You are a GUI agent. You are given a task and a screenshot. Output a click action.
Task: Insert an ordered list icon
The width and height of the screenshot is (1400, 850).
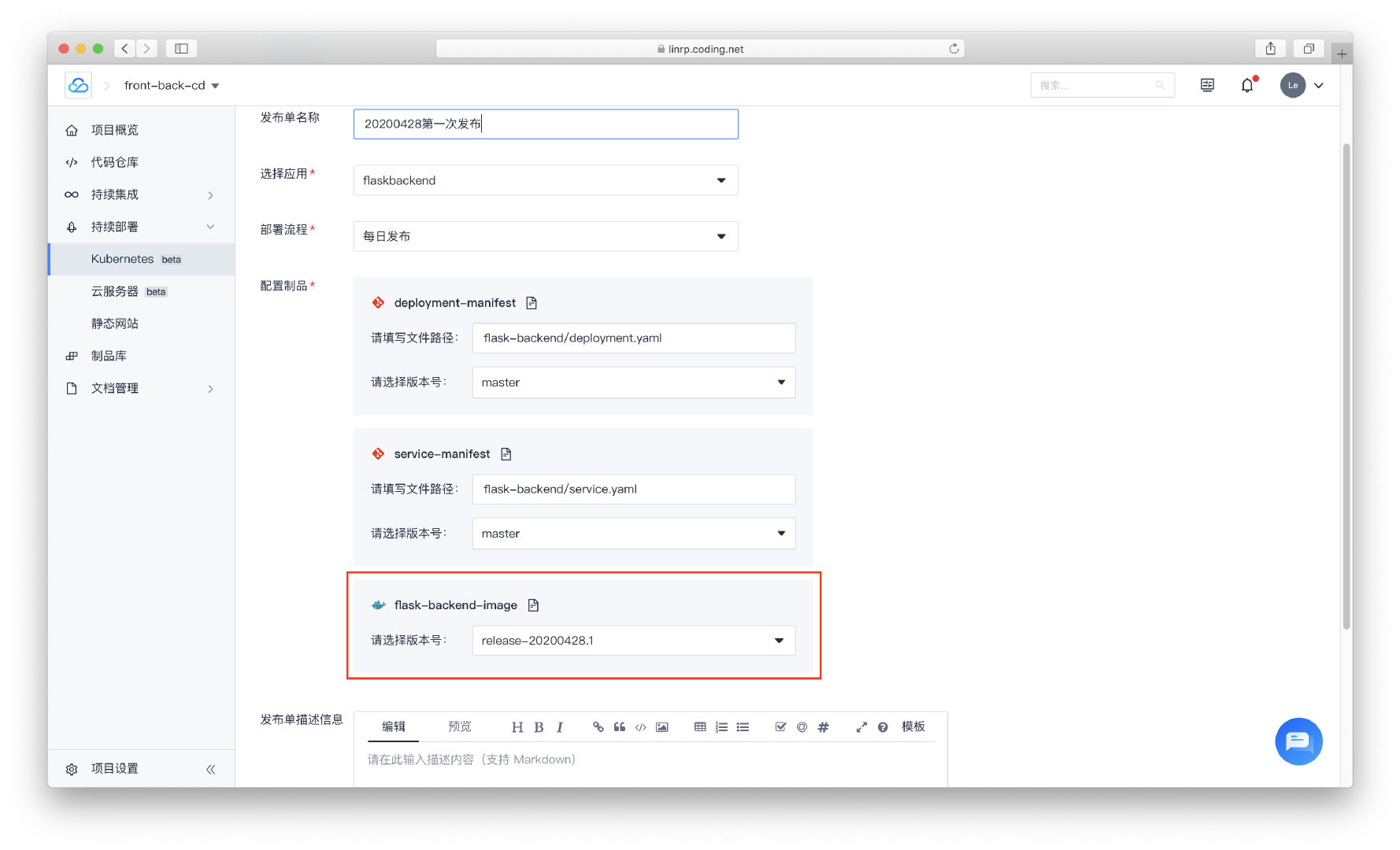tap(721, 727)
